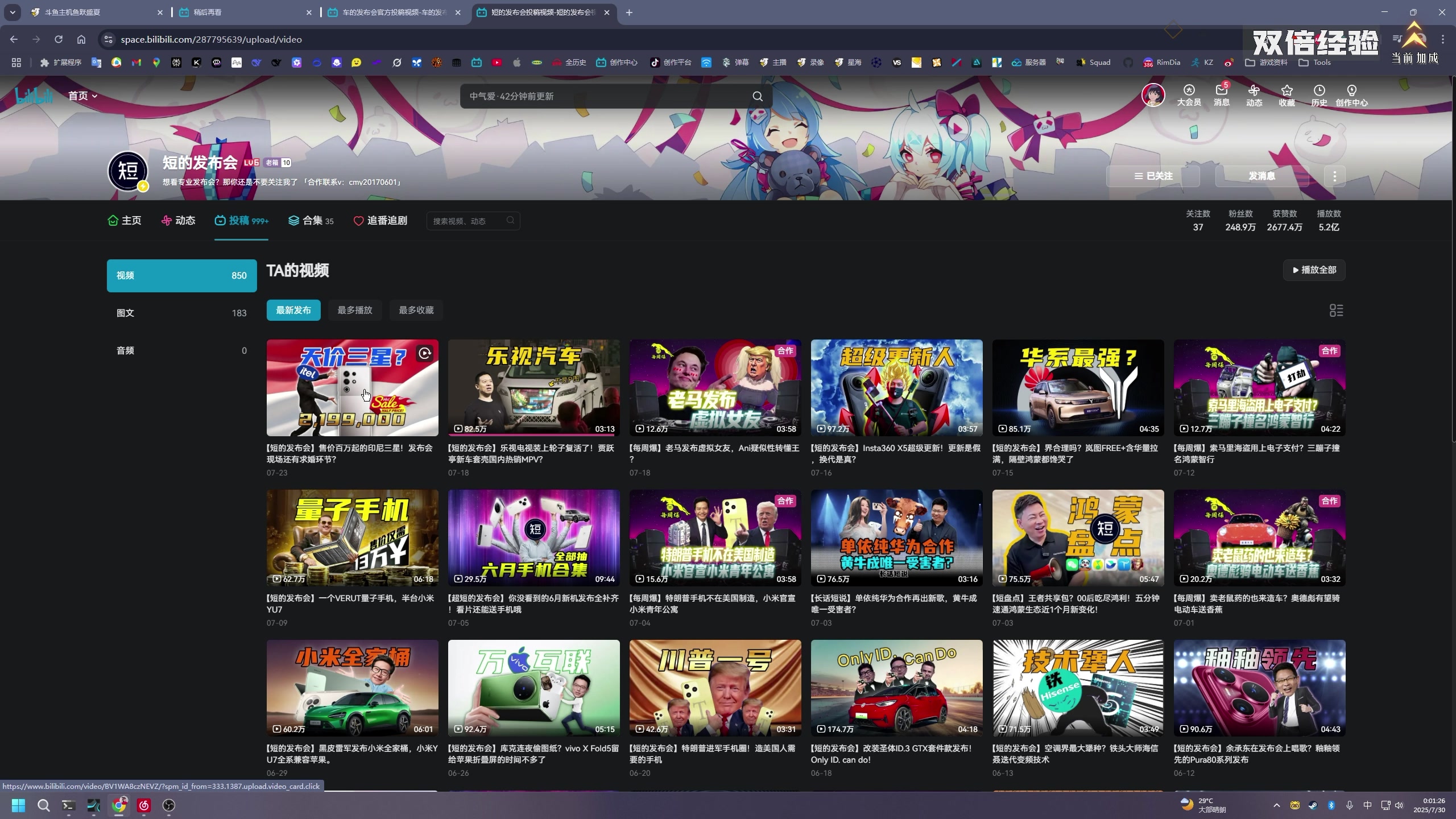Open 历史 history clock icon
This screenshot has width=1456, height=819.
point(1319,96)
